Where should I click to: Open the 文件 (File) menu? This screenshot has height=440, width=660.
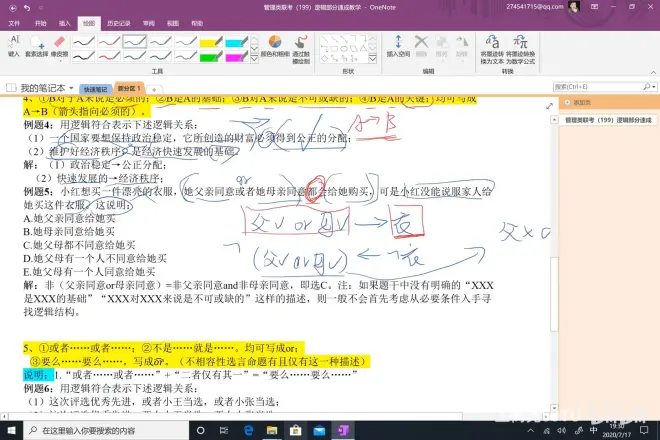tap(12, 20)
